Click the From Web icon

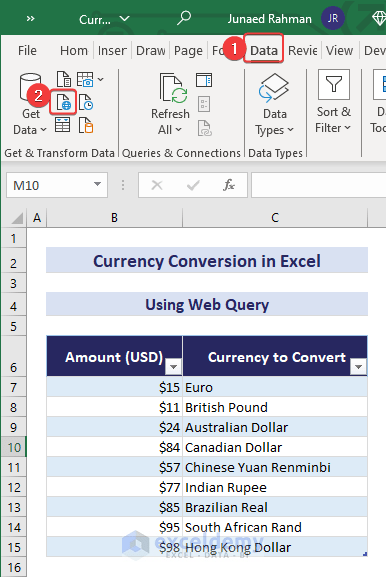coord(63,102)
